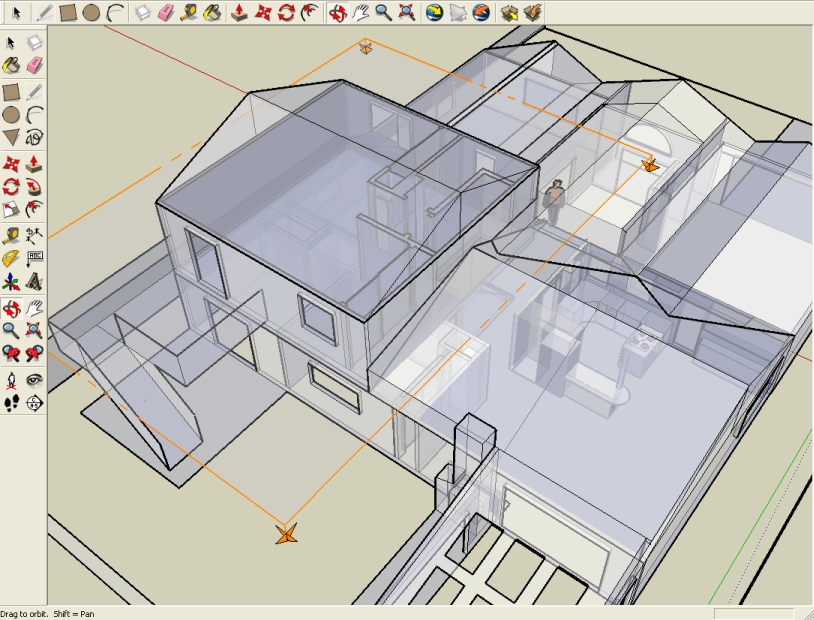Activate the Look Around eye tool

click(x=35, y=380)
